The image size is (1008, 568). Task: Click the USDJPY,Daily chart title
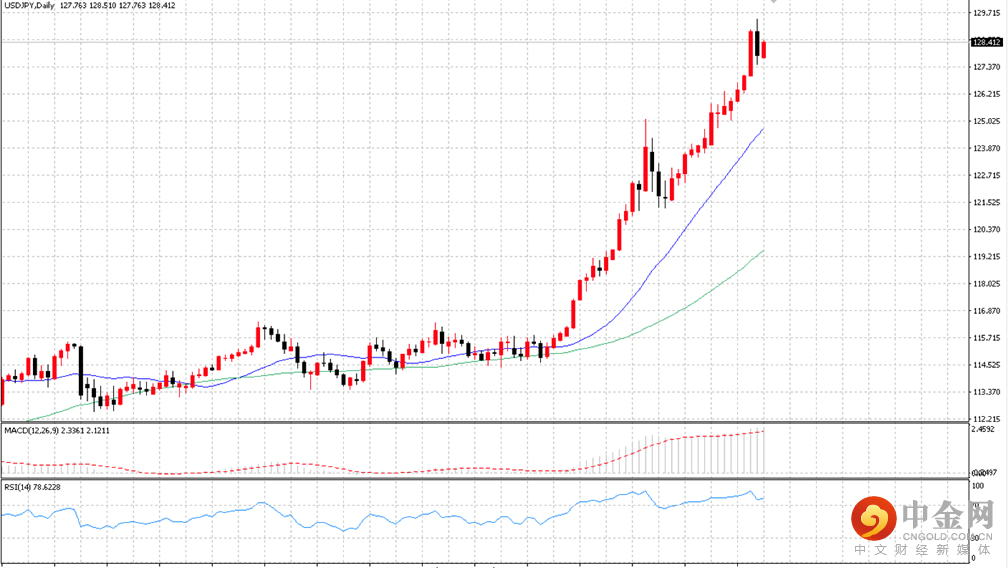point(30,5)
